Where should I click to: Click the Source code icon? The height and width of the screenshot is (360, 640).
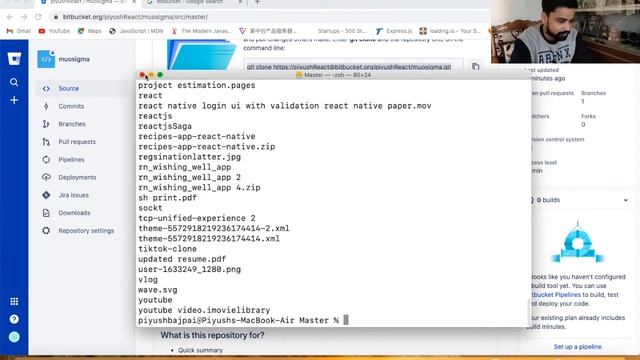[x=46, y=89]
